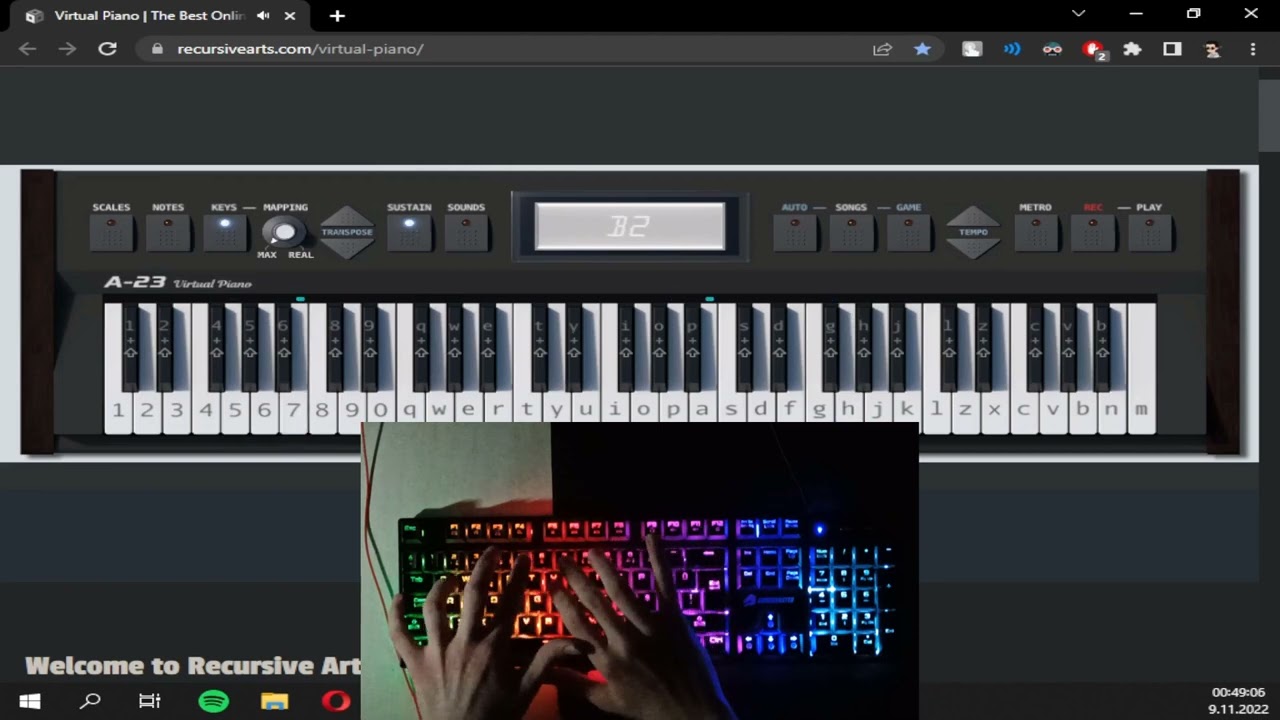Open the red ad-blocker extension icon

[1093, 49]
